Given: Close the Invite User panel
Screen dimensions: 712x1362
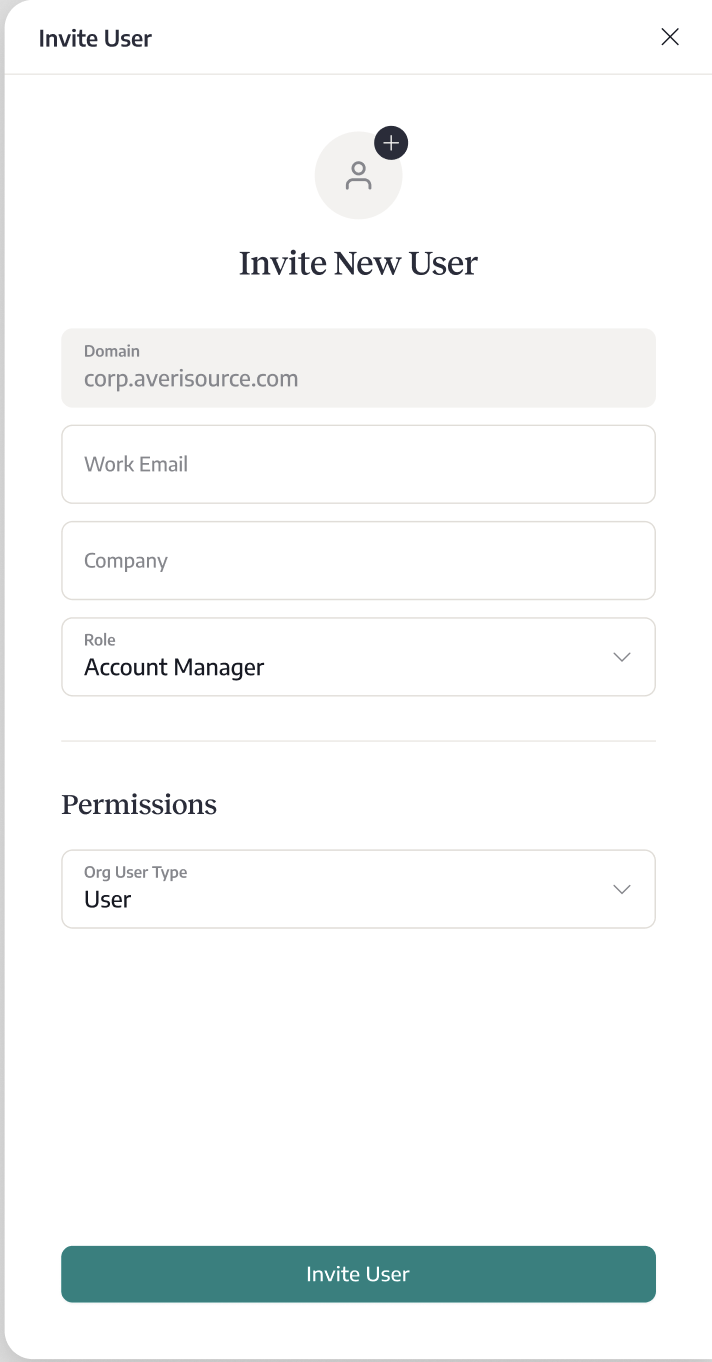Looking at the screenshot, I should pos(670,37).
